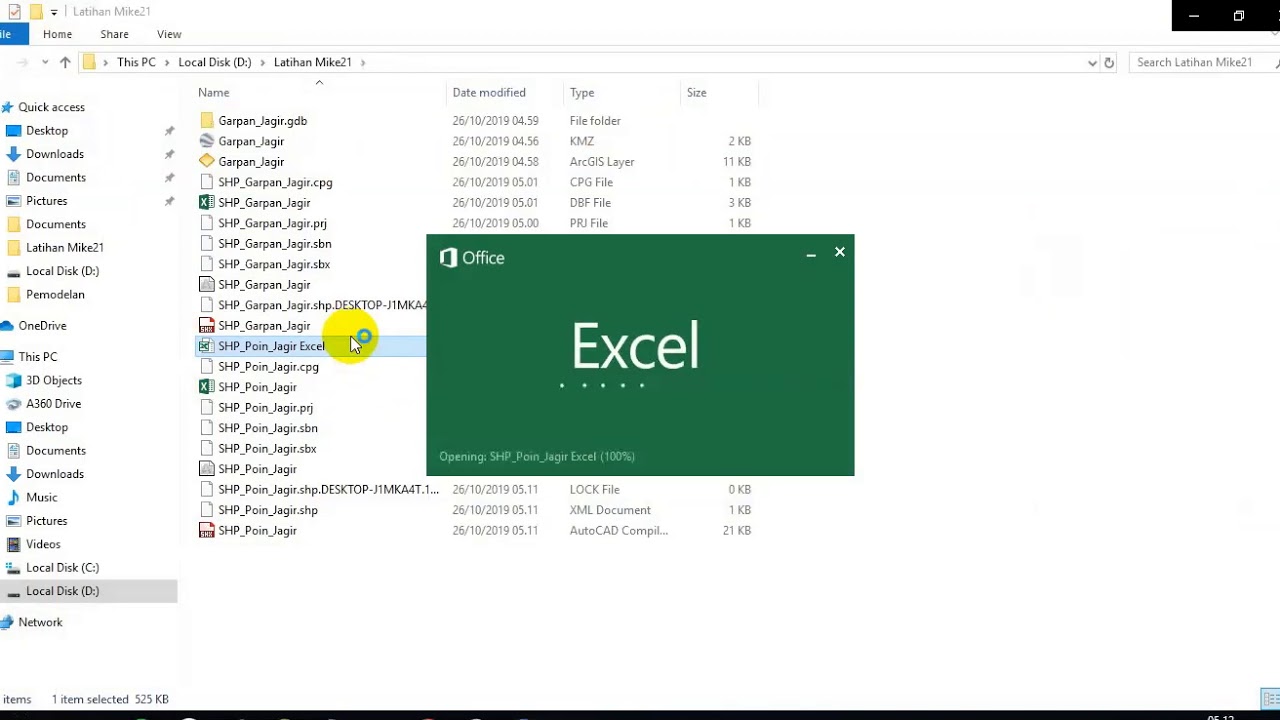Select the SHP_Garpan_Jagir.shp.DESKTOP lock file
Viewport: 1280px width, 720px height.
(x=322, y=305)
